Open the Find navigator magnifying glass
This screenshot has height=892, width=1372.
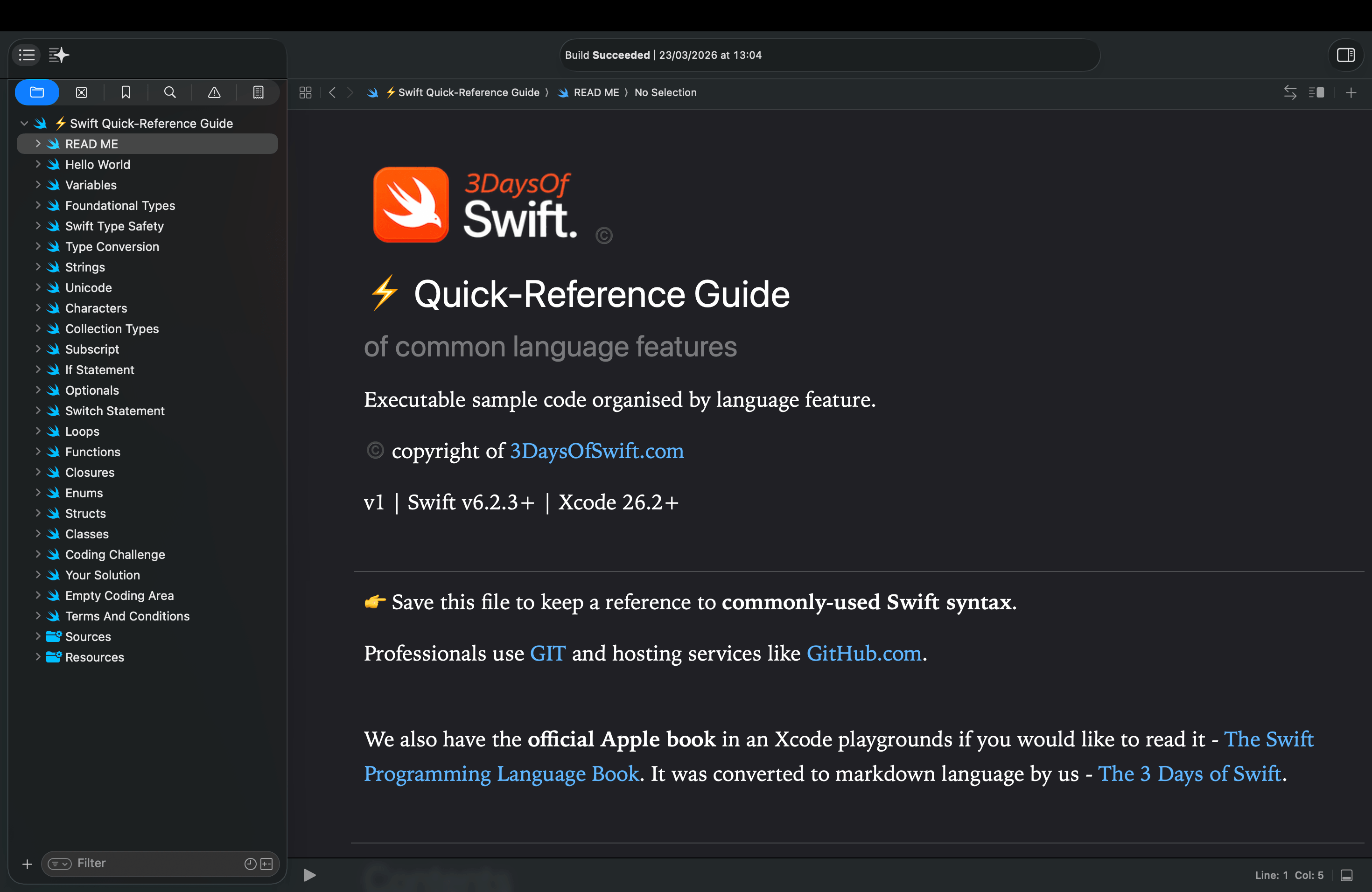point(170,92)
